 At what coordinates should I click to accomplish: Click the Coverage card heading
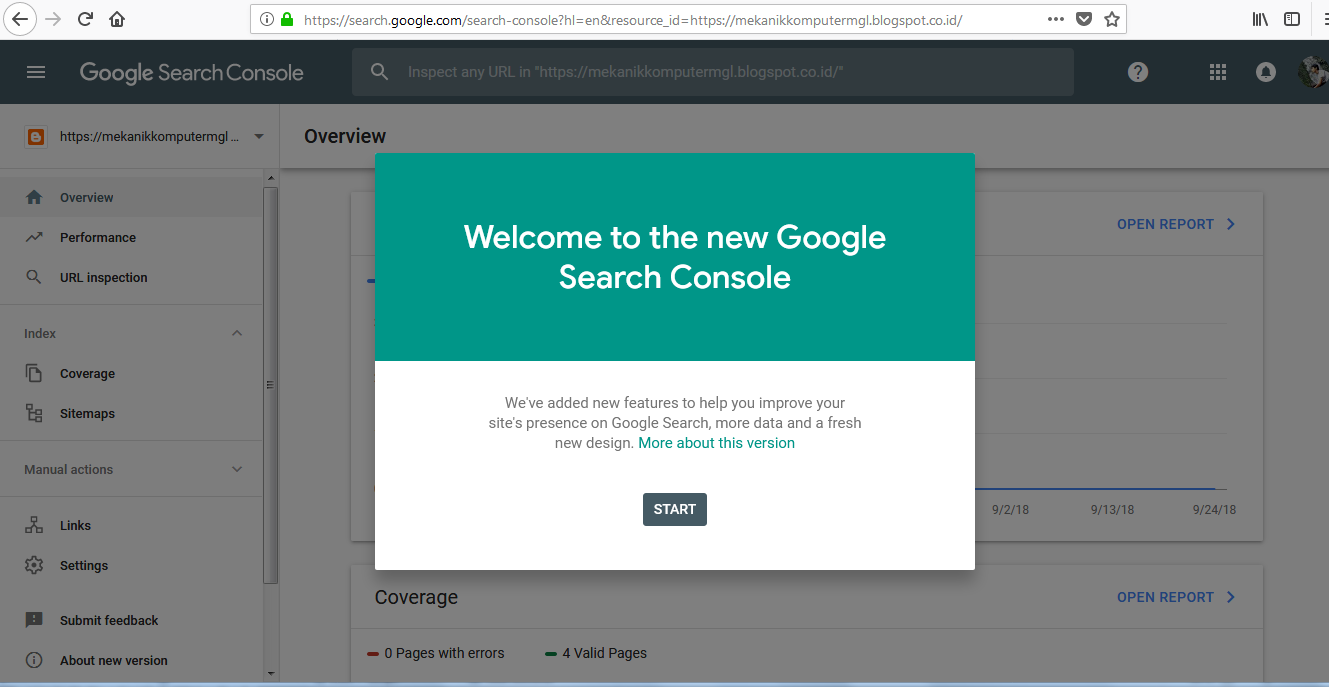point(416,597)
